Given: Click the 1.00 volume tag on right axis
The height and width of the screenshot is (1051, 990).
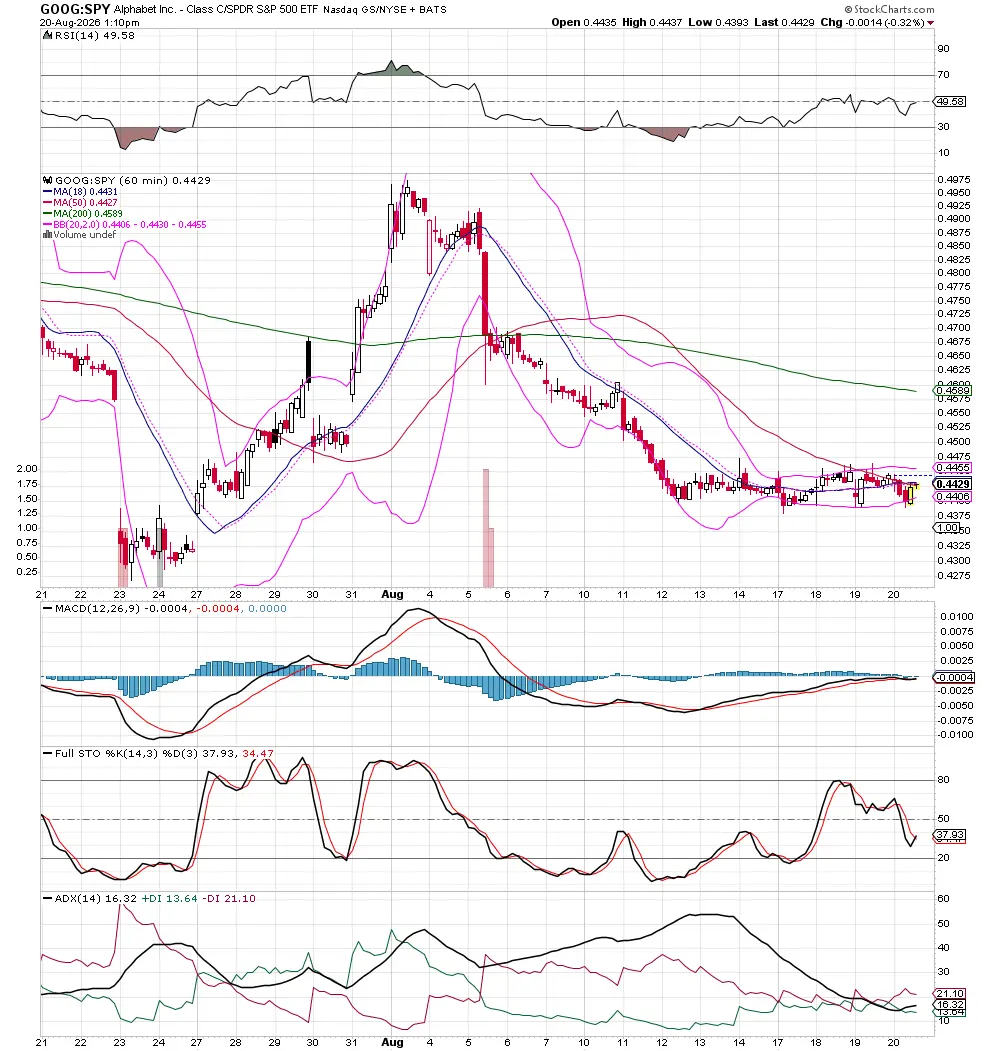Looking at the screenshot, I should coord(948,528).
